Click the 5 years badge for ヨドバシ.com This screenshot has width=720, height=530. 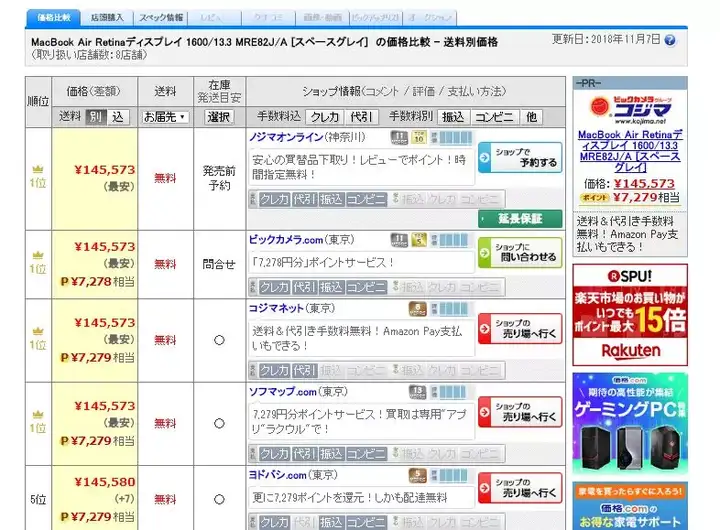point(417,475)
